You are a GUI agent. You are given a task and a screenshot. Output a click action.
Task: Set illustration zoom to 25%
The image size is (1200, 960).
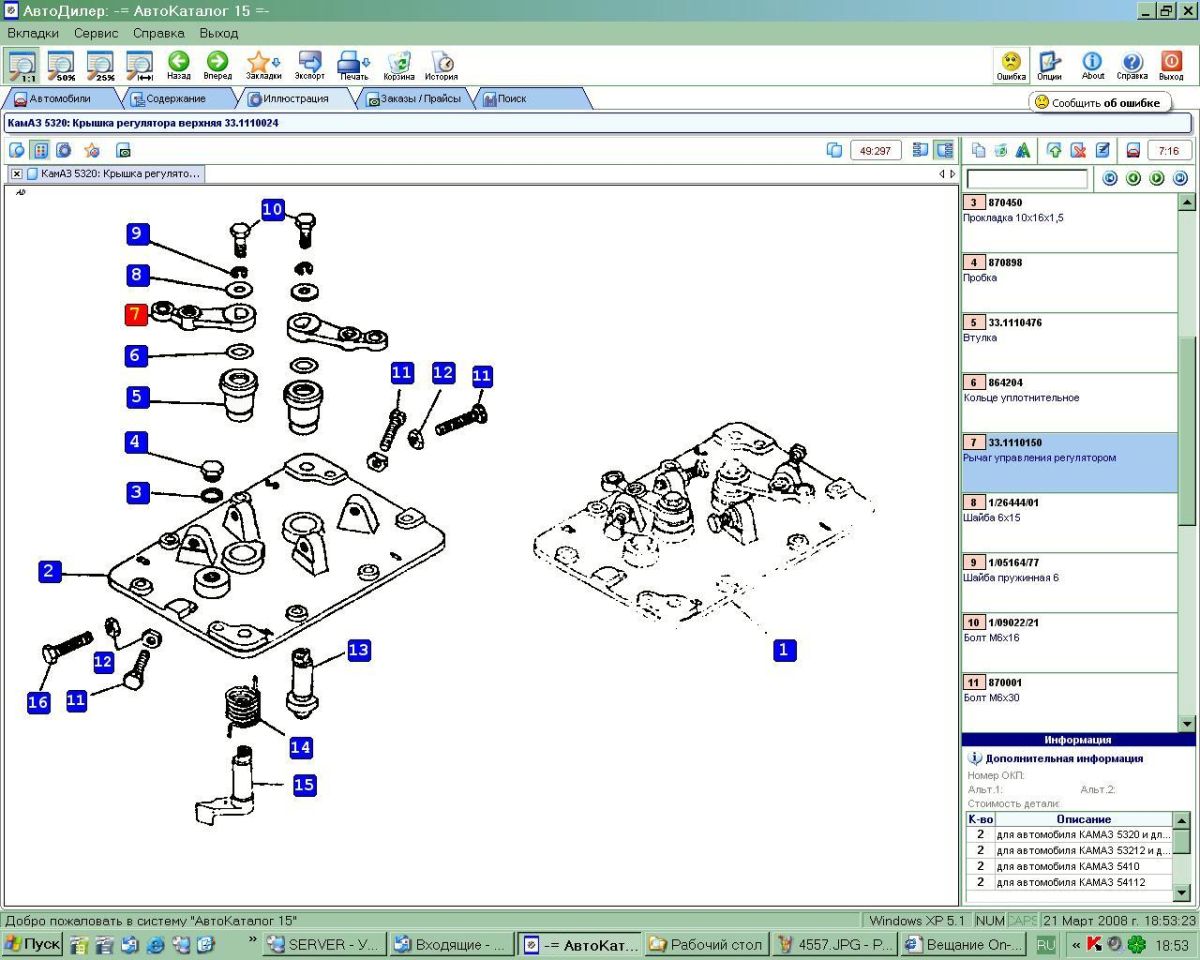[102, 65]
